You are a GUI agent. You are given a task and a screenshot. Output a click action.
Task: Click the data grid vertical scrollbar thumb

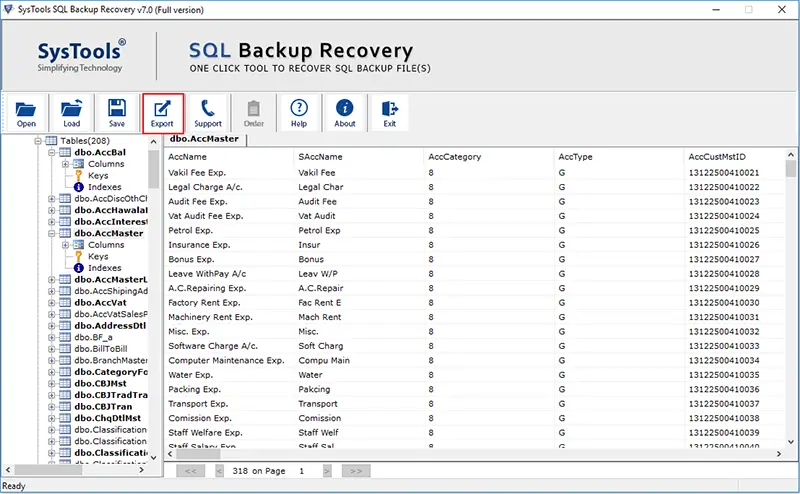[790, 168]
